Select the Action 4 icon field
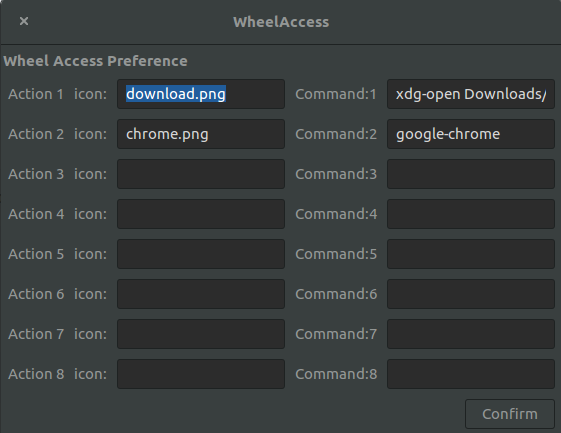561x433 pixels. (x=201, y=214)
